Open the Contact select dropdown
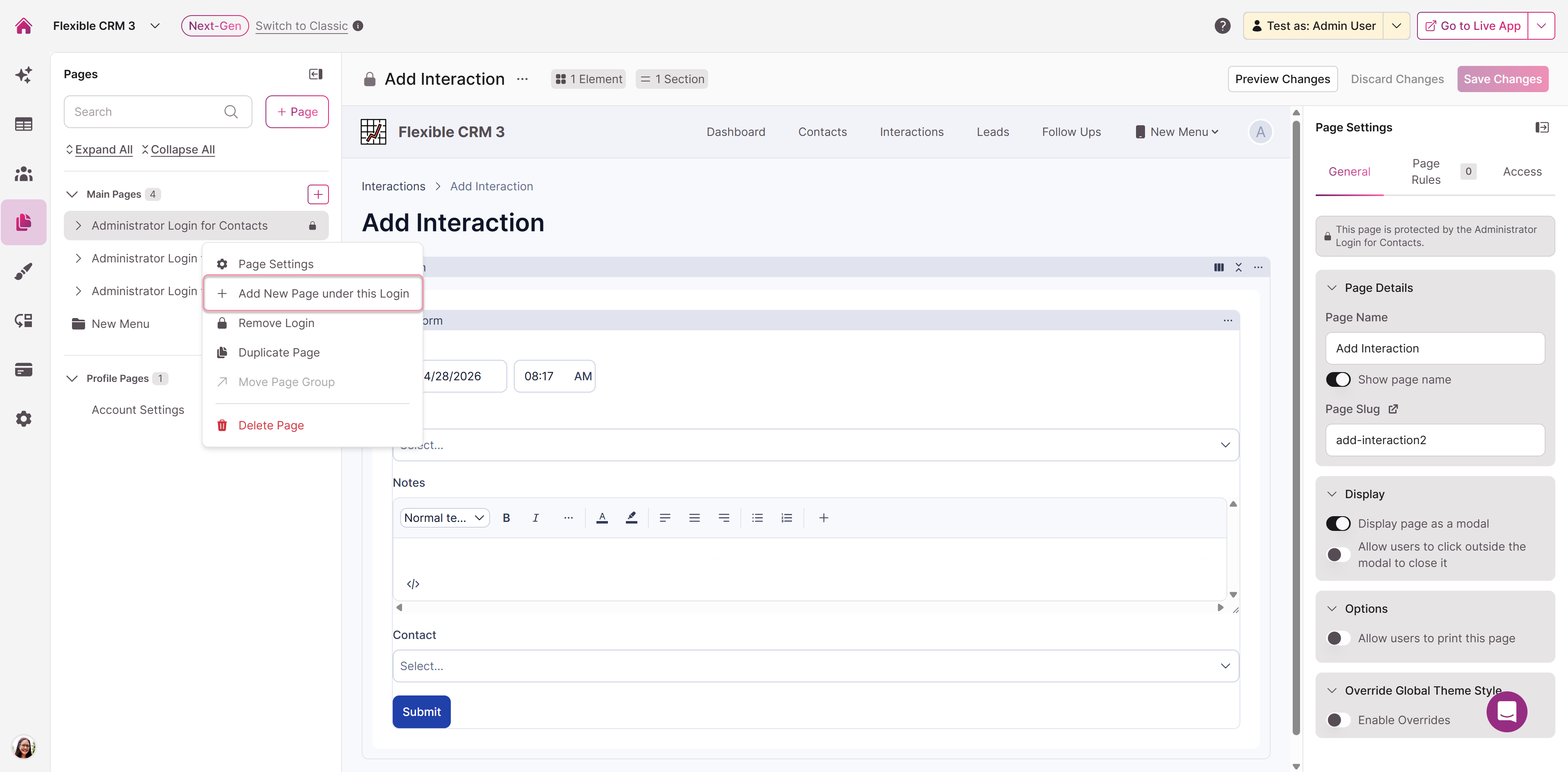 pos(815,666)
